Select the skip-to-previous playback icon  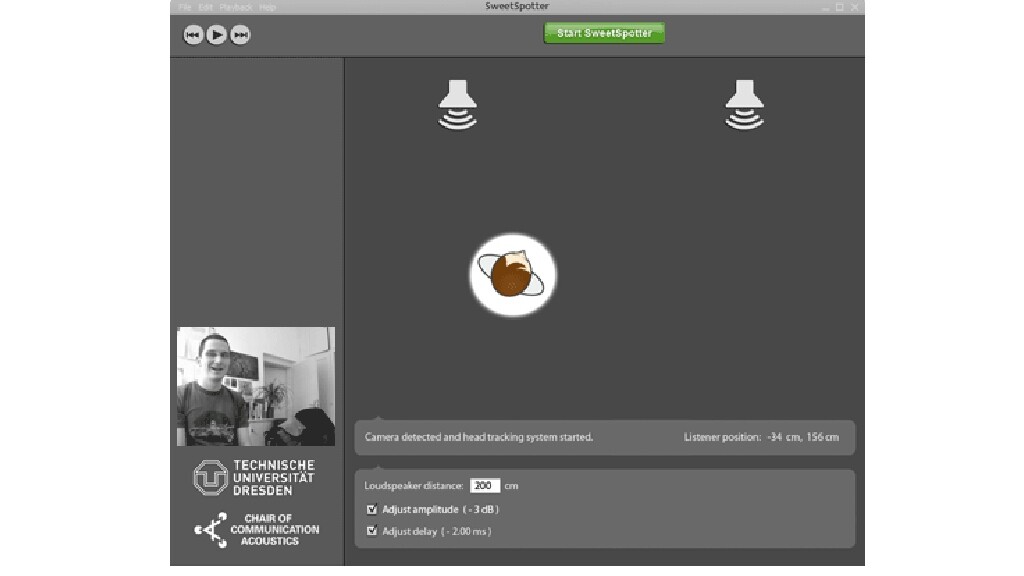pyautogui.click(x=192, y=34)
